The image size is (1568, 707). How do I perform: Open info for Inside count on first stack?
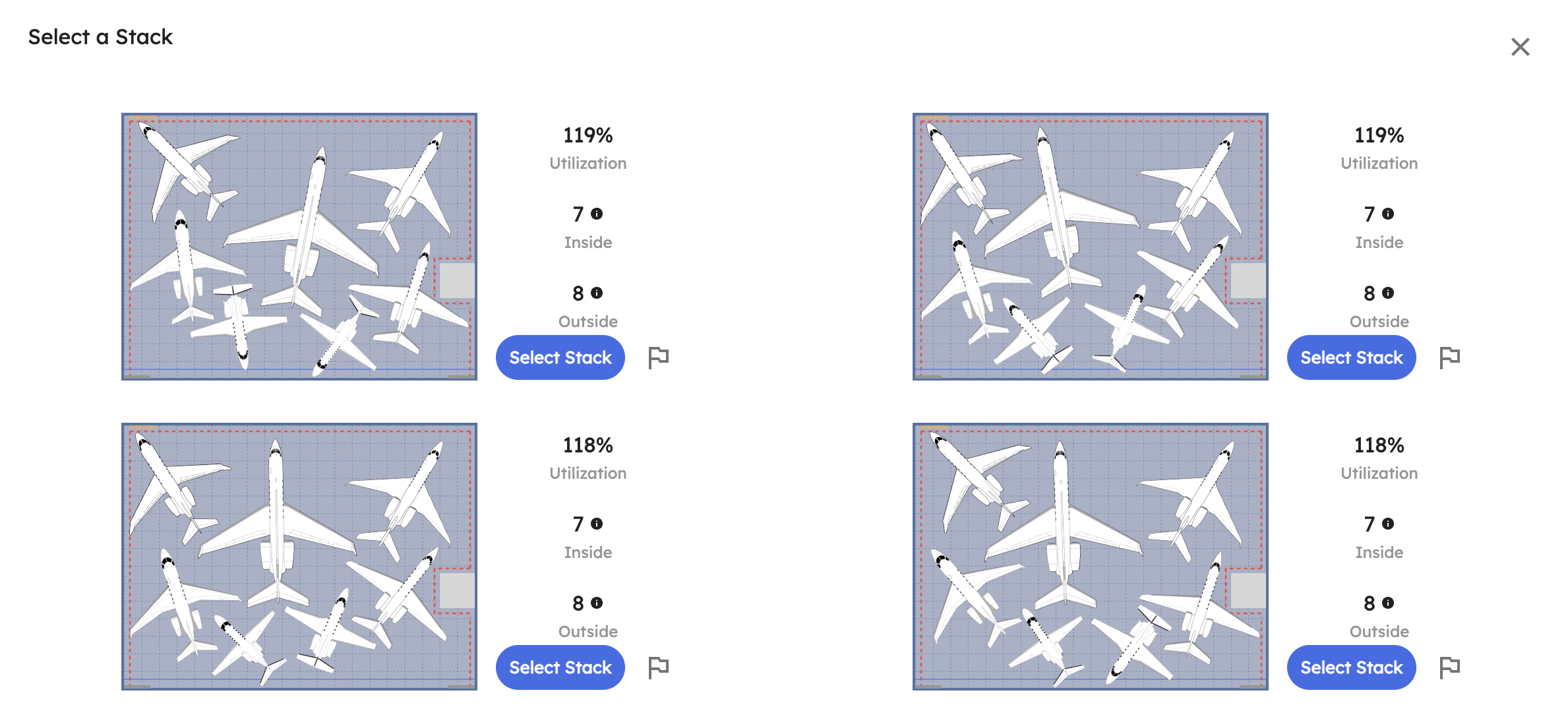598,213
